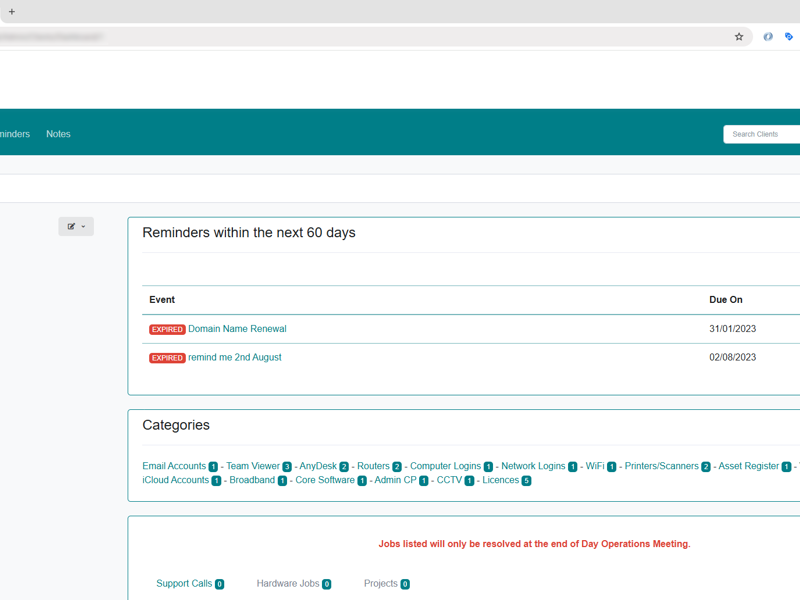Select the Notes menu item
This screenshot has width=800, height=600.
(x=58, y=133)
